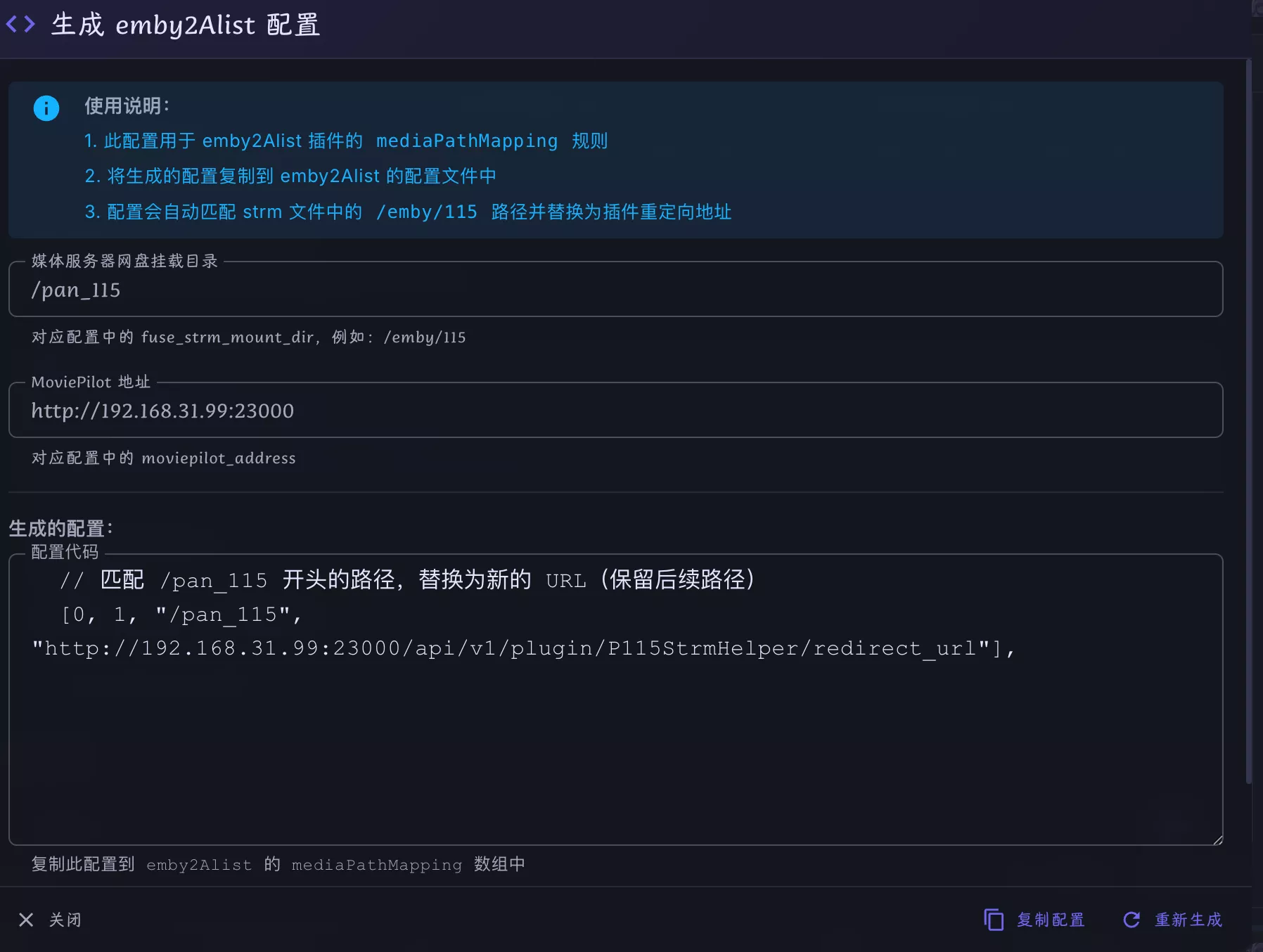Click the vertical scrollbar on the dialog's right
This screenshot has width=1263, height=952.
(1248, 422)
